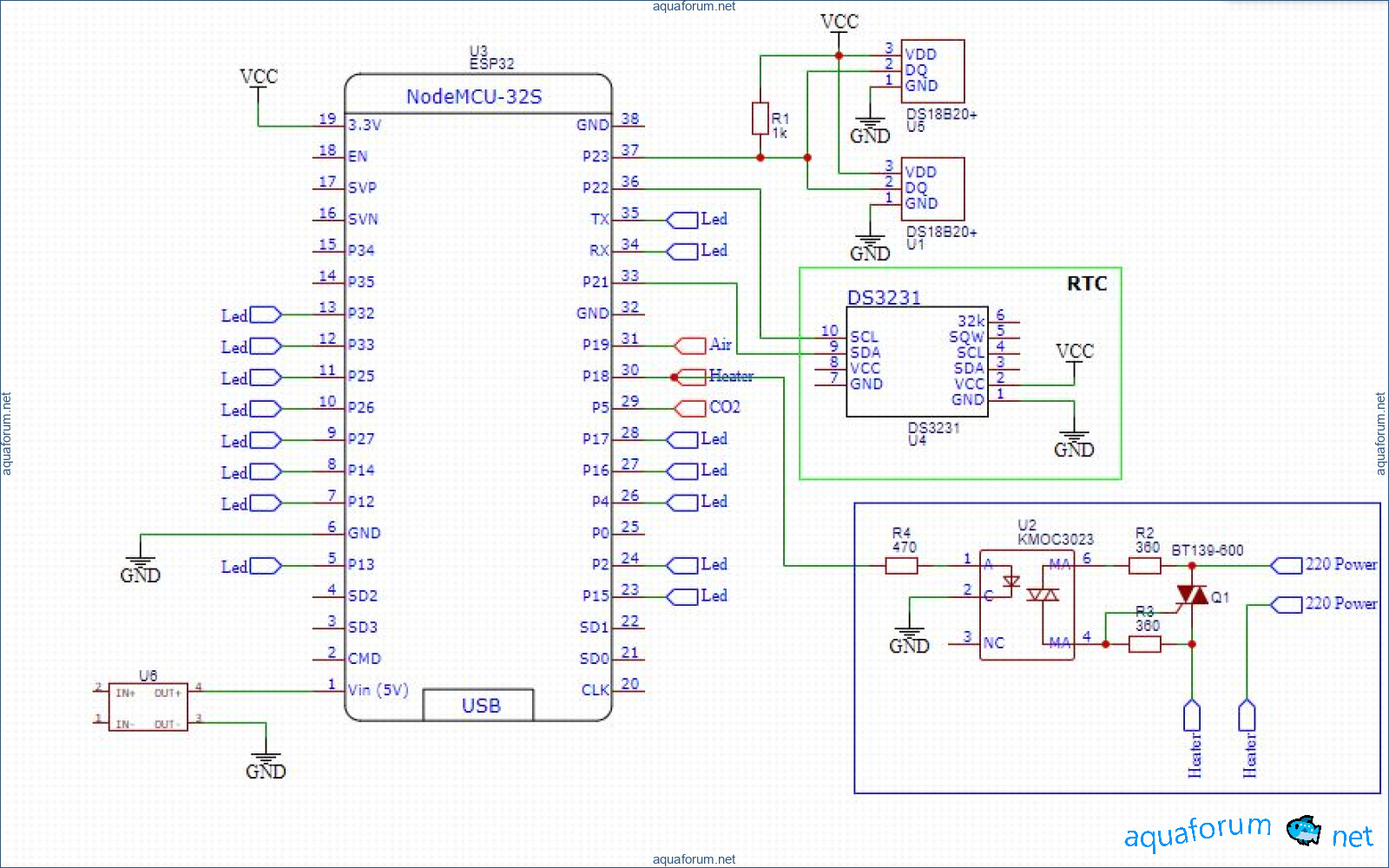
Task: Select the Q1 triac symbol
Action: click(1192, 595)
